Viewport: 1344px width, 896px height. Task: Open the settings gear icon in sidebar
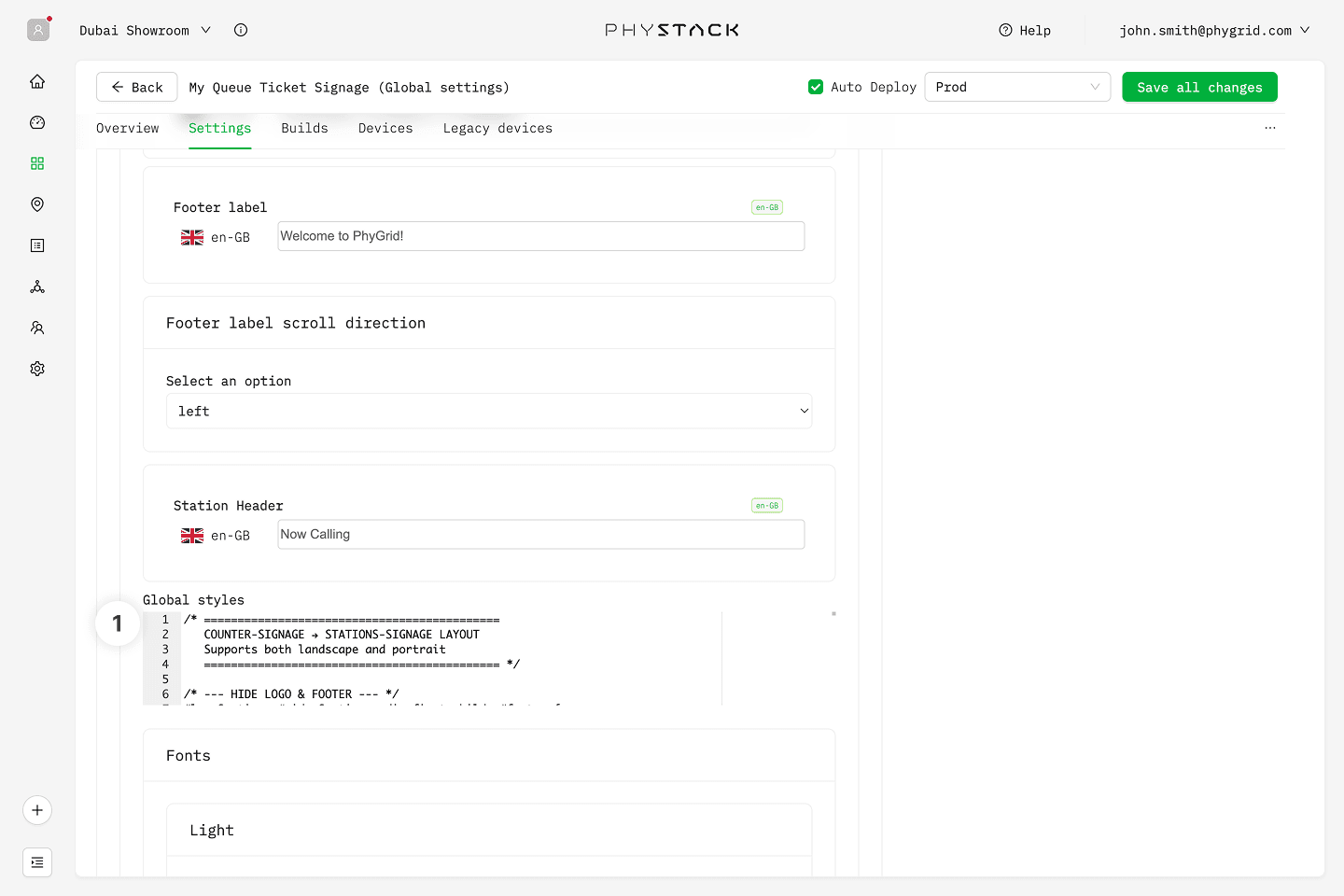click(37, 369)
